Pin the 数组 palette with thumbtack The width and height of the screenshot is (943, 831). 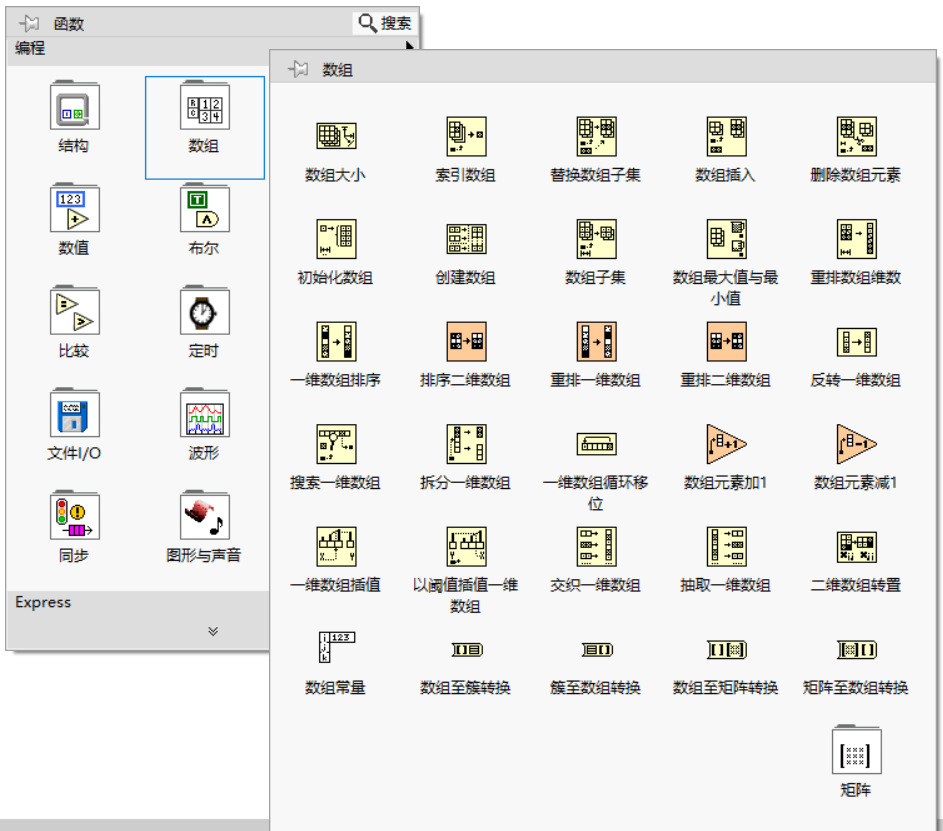(298, 69)
